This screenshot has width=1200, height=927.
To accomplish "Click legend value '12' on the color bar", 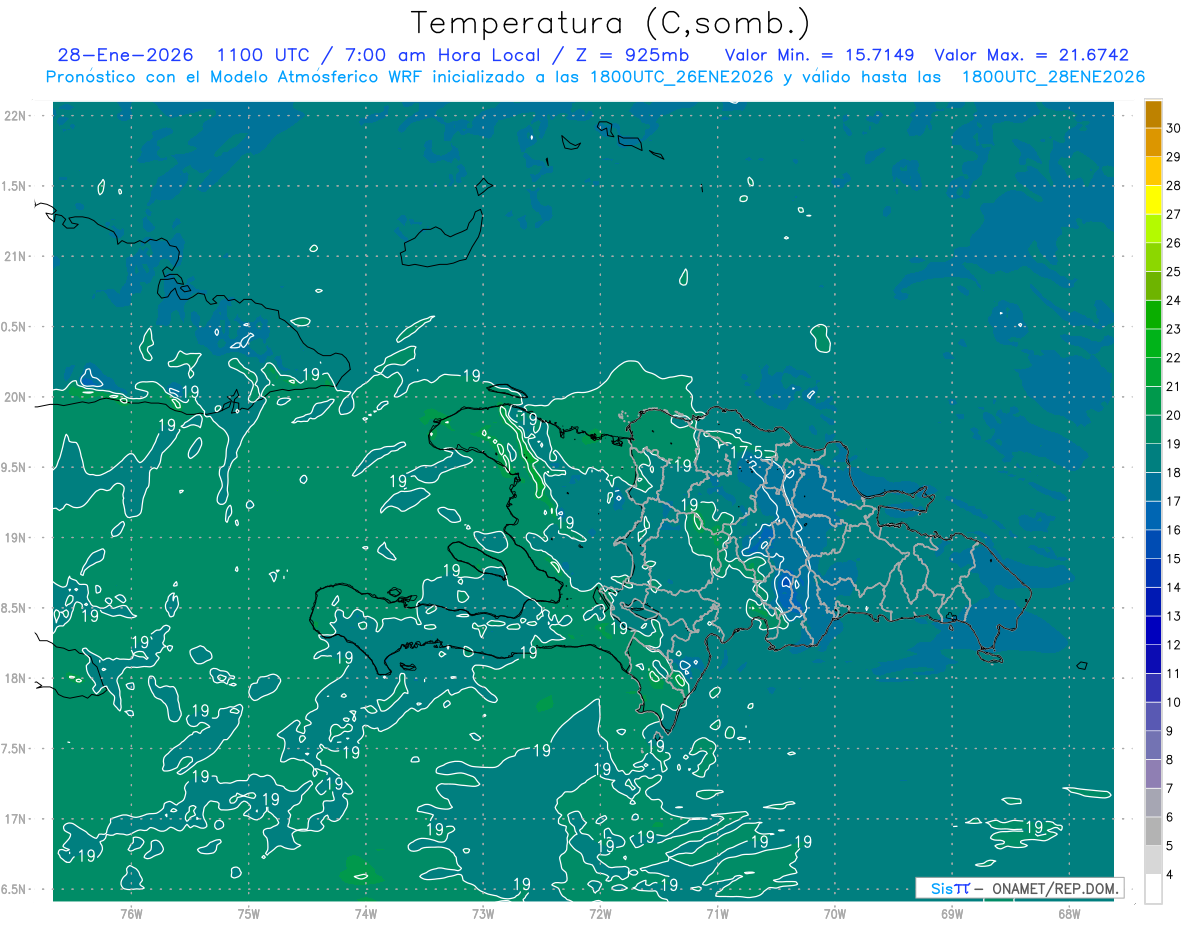I will 1174,645.
